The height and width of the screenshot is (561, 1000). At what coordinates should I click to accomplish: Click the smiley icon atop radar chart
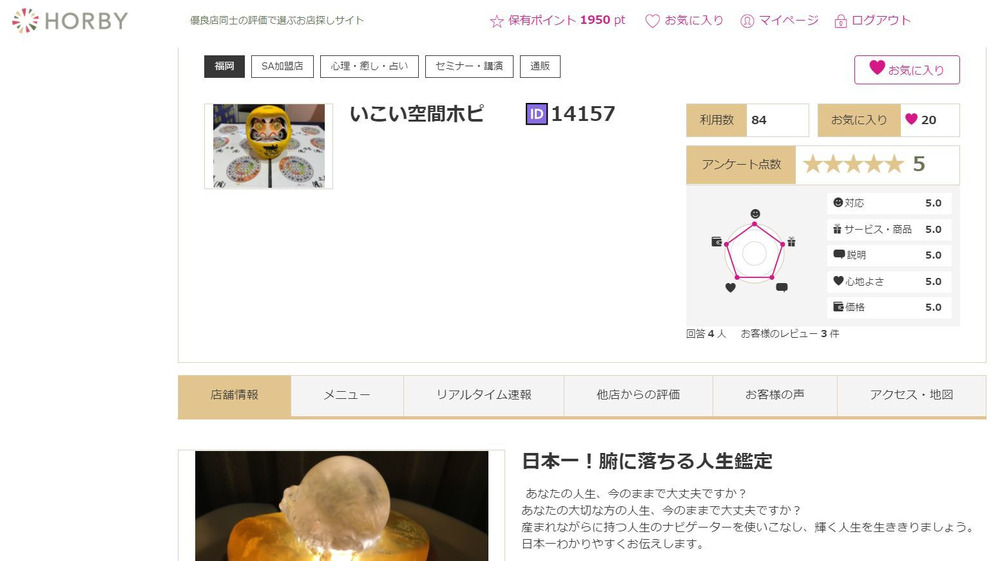point(755,214)
